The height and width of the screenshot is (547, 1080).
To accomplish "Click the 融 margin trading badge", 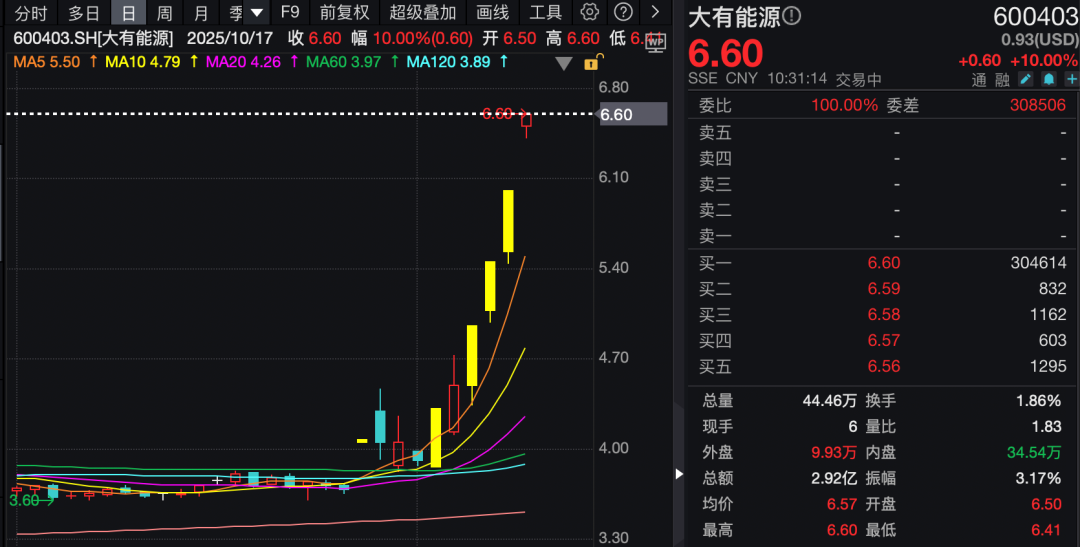I will click(x=1003, y=79).
